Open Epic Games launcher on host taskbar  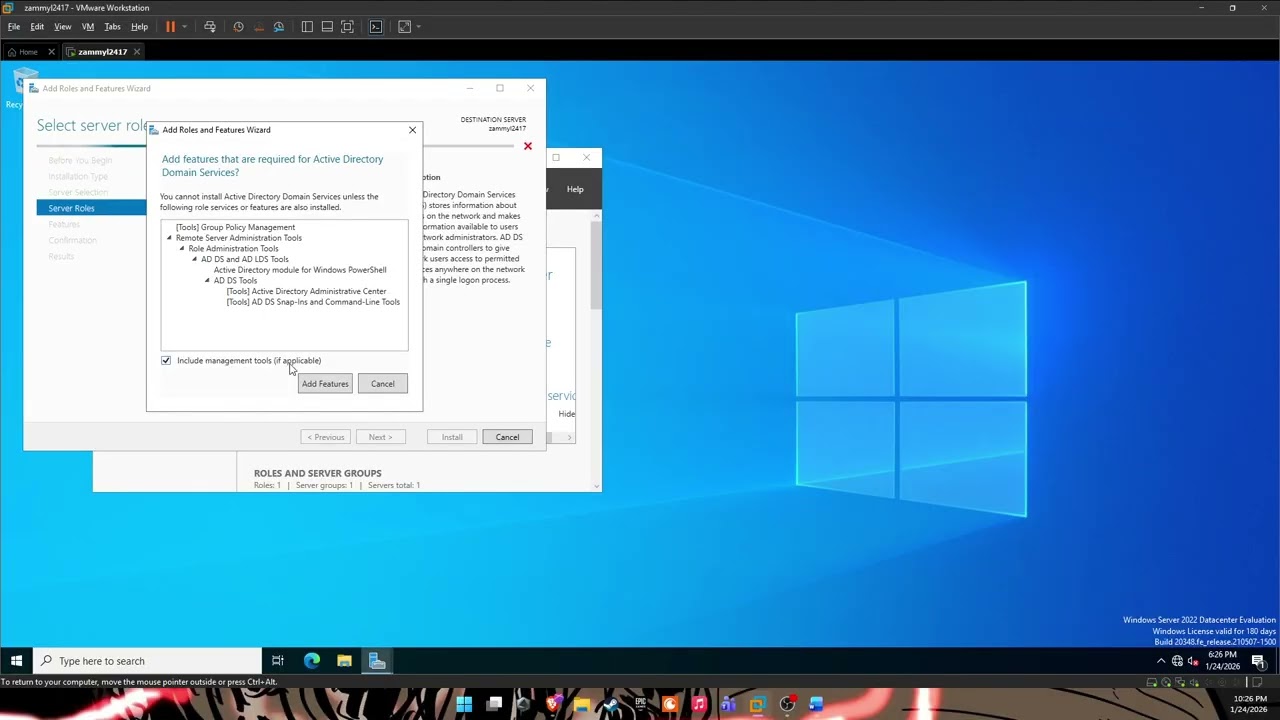(x=640, y=705)
